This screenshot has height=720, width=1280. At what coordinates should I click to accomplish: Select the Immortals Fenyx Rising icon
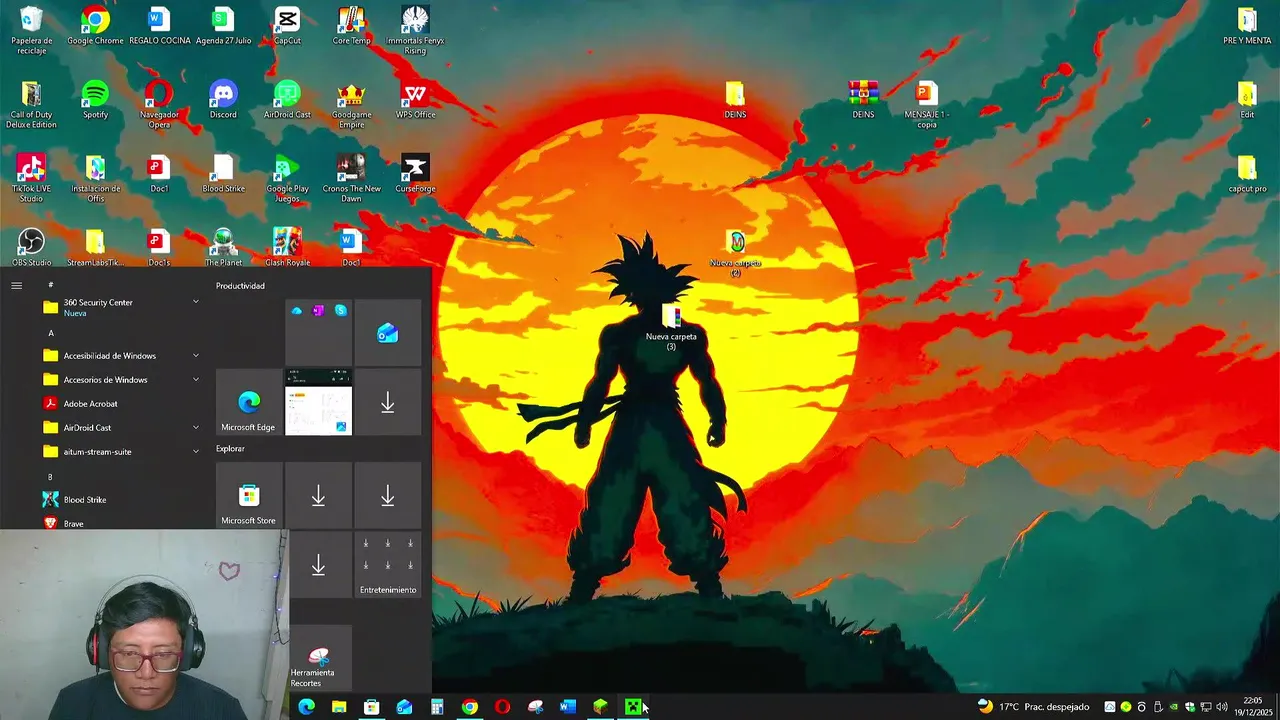tap(415, 30)
